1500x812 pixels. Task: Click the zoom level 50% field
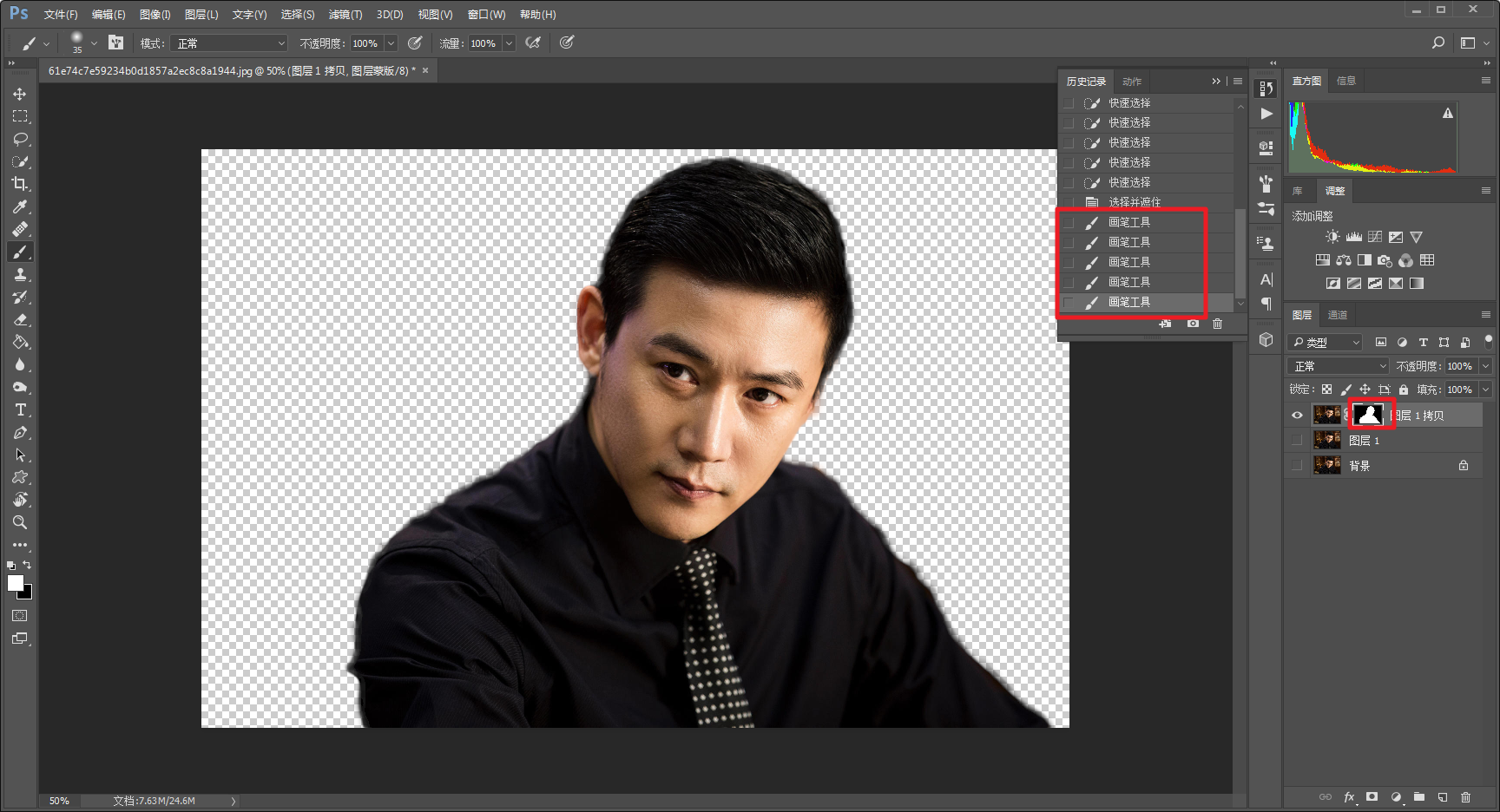click(59, 801)
